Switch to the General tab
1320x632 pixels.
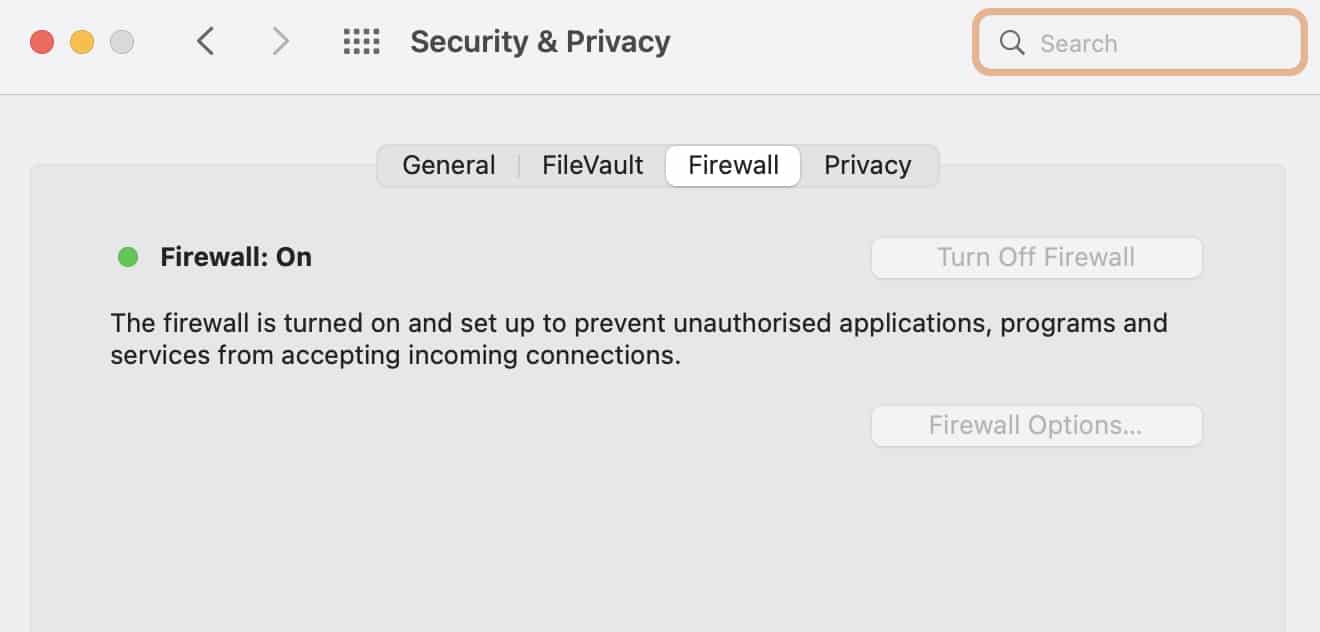tap(449, 165)
